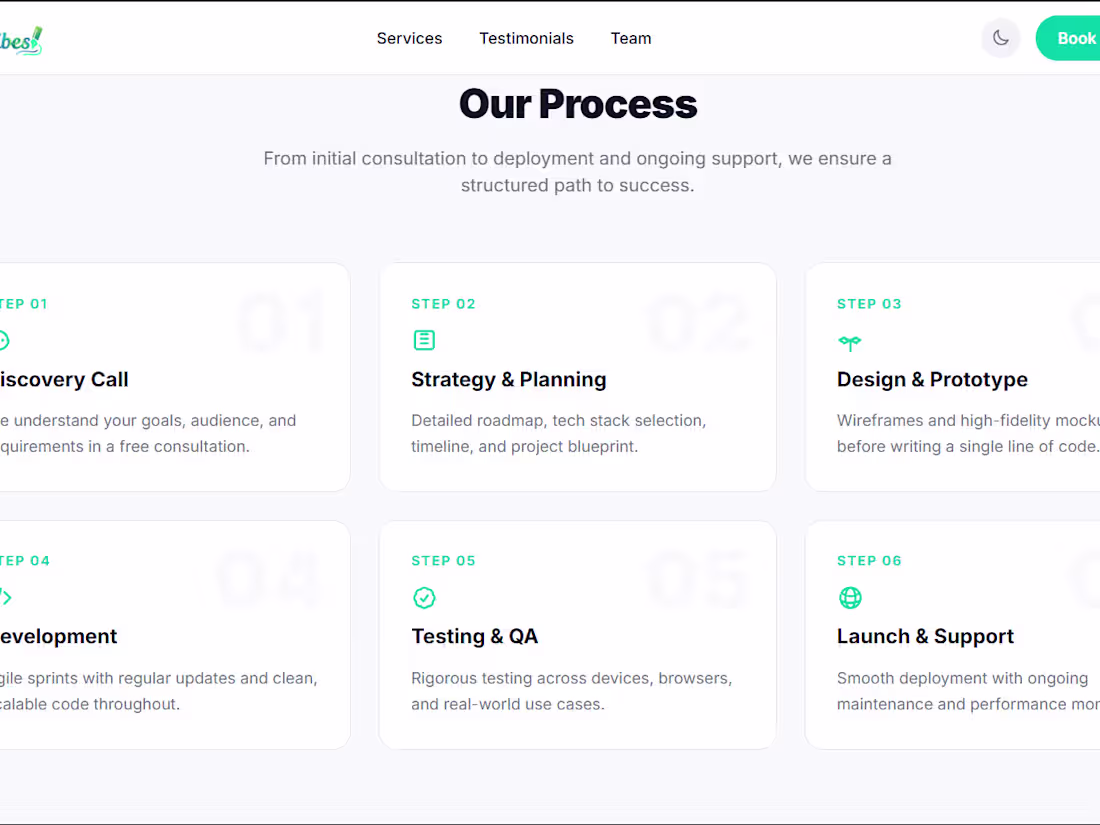Click the code brackets icon under Step 04
Image resolution: width=1100 pixels, height=825 pixels.
6,598
